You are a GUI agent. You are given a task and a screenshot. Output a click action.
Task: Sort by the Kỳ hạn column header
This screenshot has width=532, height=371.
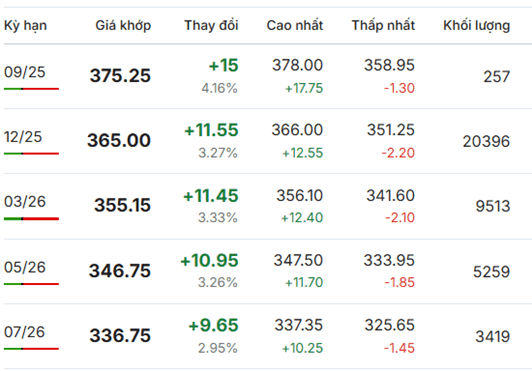25,26
